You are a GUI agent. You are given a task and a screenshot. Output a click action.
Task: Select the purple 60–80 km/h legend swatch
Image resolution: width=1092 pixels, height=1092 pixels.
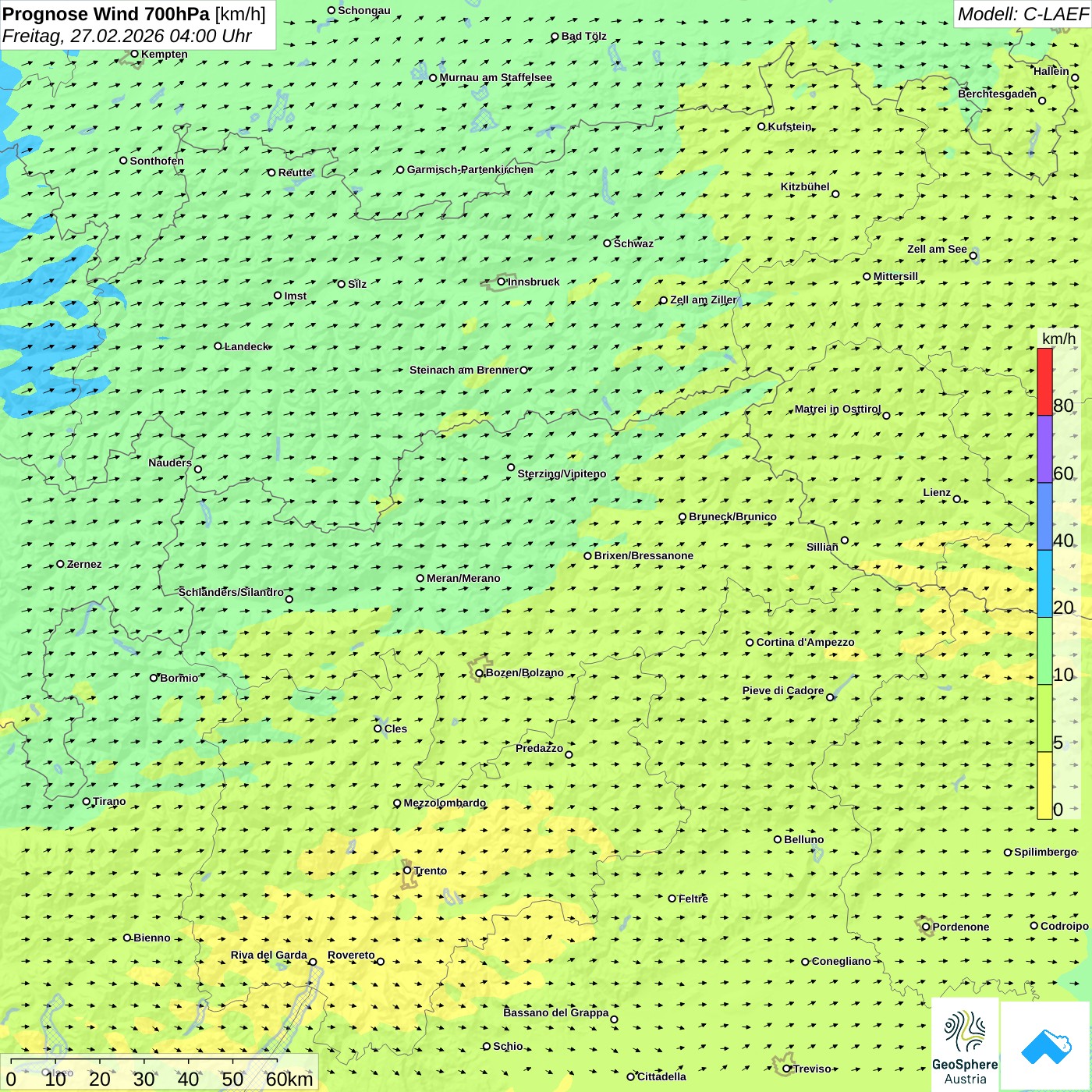[x=1044, y=449]
